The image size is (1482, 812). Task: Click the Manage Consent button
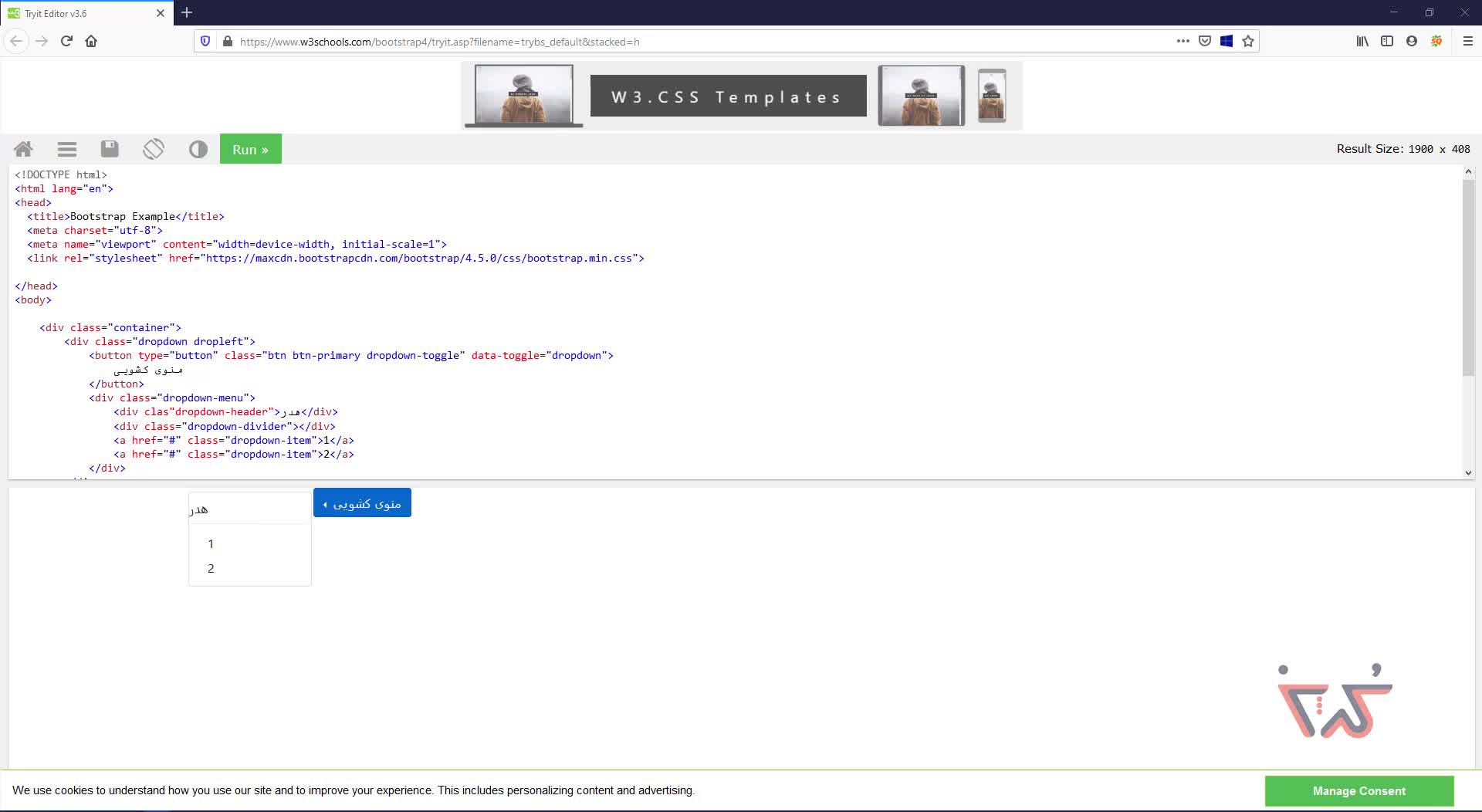pyautogui.click(x=1358, y=791)
